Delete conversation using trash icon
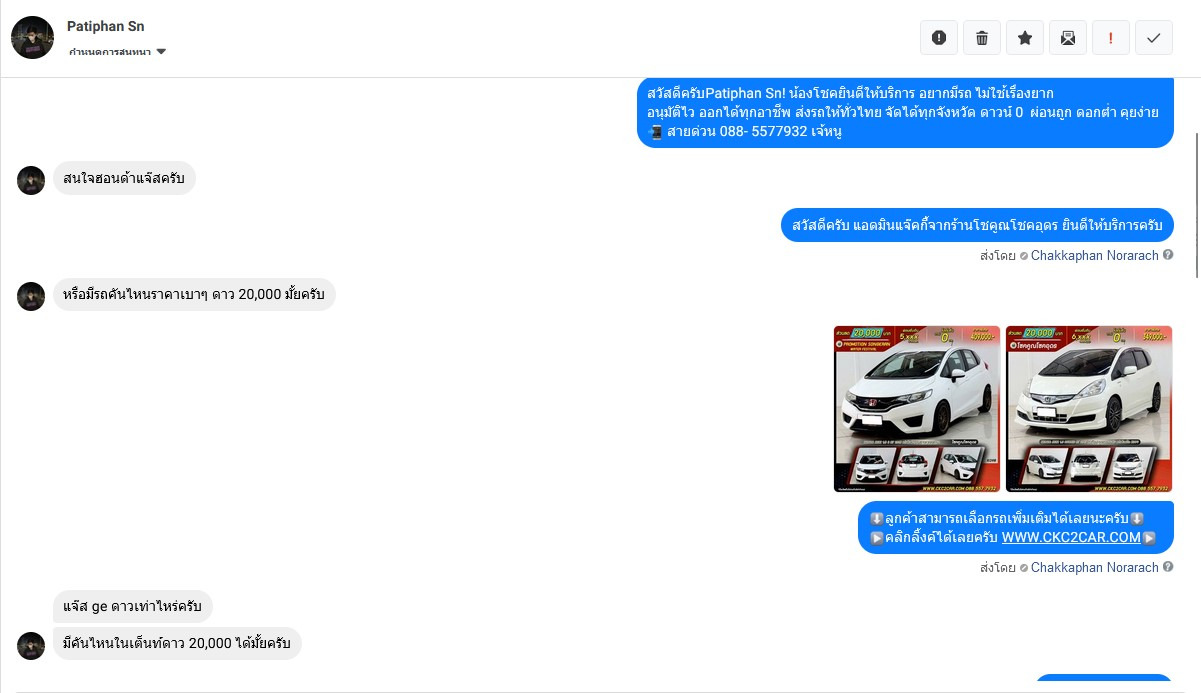 (981, 38)
